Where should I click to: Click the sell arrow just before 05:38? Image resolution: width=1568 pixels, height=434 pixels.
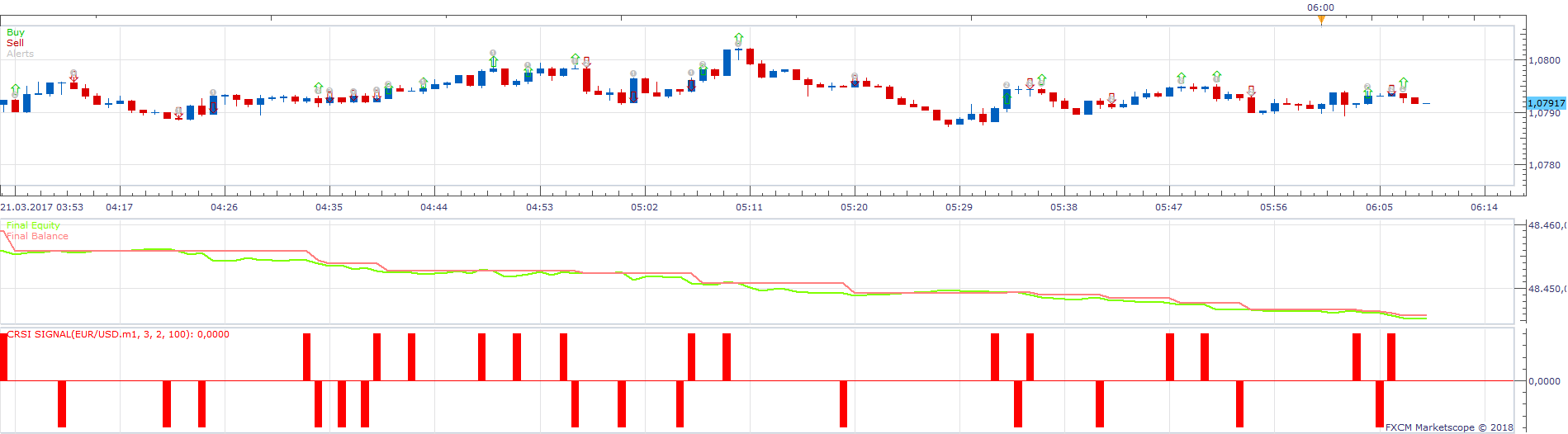coord(1030,84)
